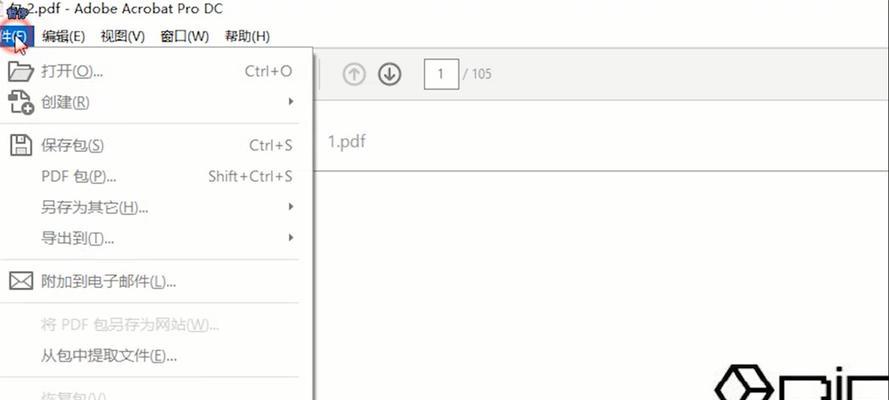This screenshot has width=889, height=400.
Task: Expand the 导出到(T) submenu arrow
Action: (x=291, y=237)
